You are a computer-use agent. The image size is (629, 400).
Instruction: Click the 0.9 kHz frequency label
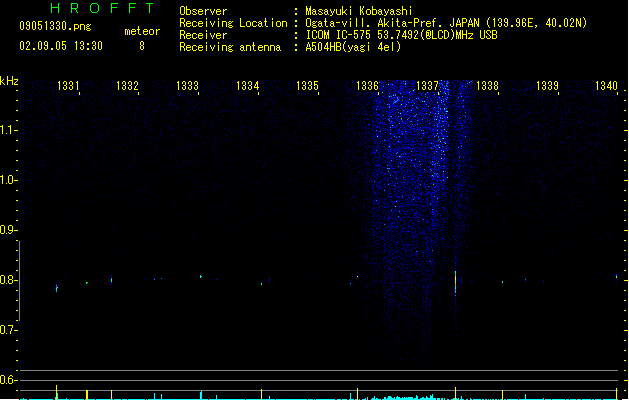[7, 230]
